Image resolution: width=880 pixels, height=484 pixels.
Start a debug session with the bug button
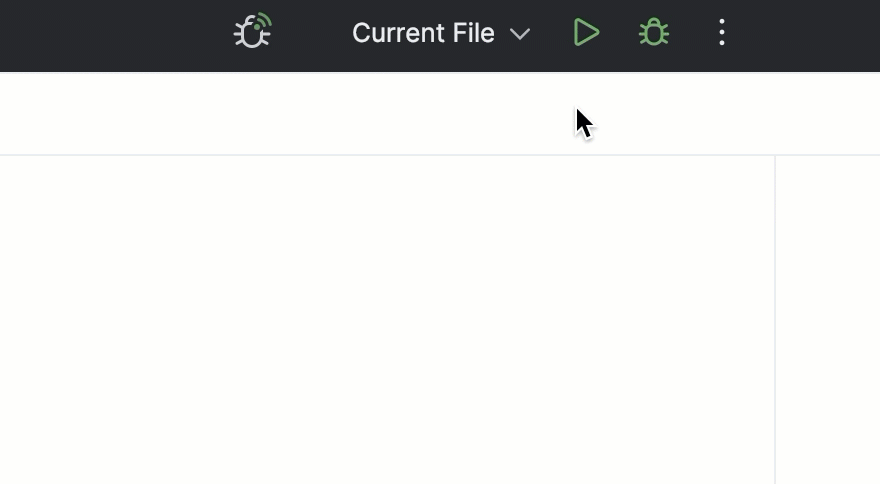pyautogui.click(x=654, y=32)
